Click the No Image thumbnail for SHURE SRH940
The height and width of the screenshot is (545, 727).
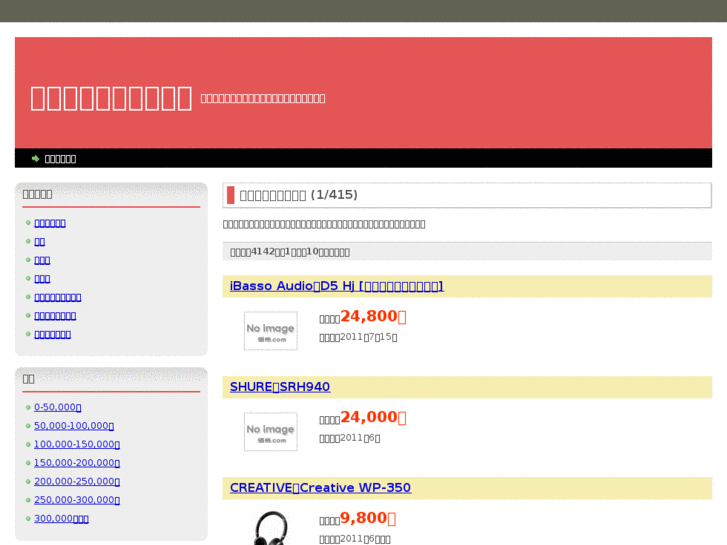click(271, 432)
